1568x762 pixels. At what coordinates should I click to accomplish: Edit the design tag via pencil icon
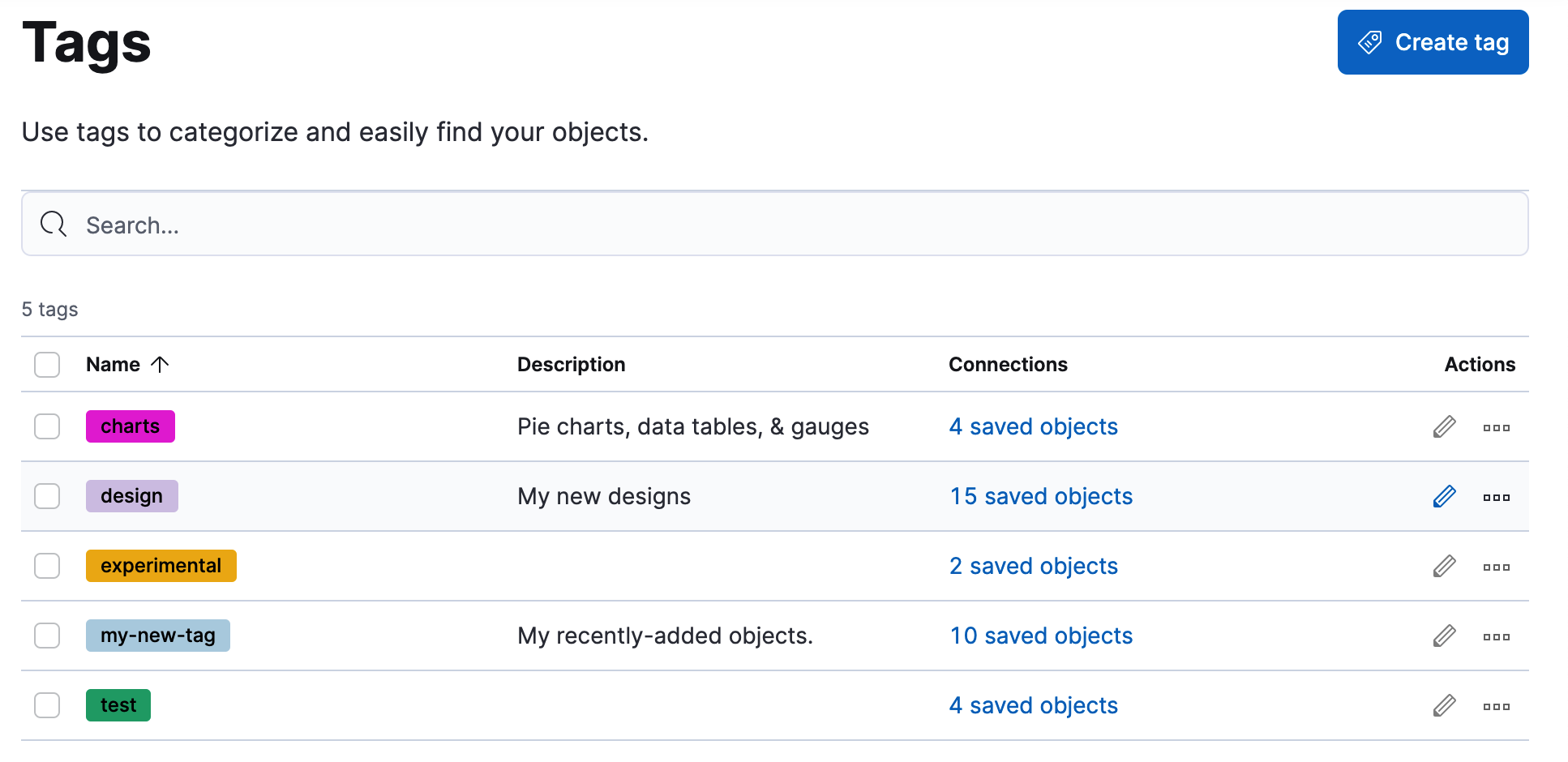[x=1444, y=496]
